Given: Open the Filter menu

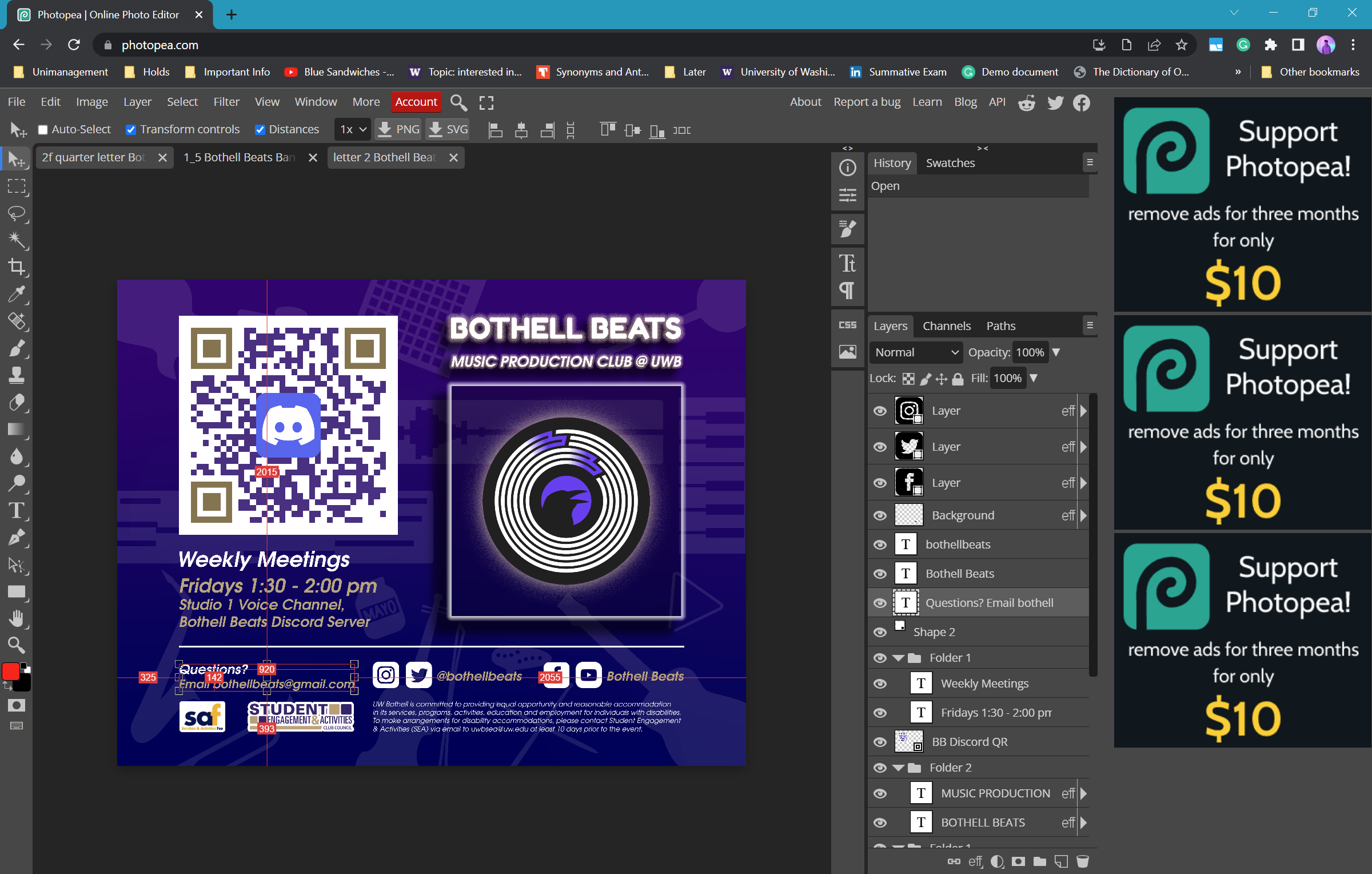Looking at the screenshot, I should tap(226, 102).
